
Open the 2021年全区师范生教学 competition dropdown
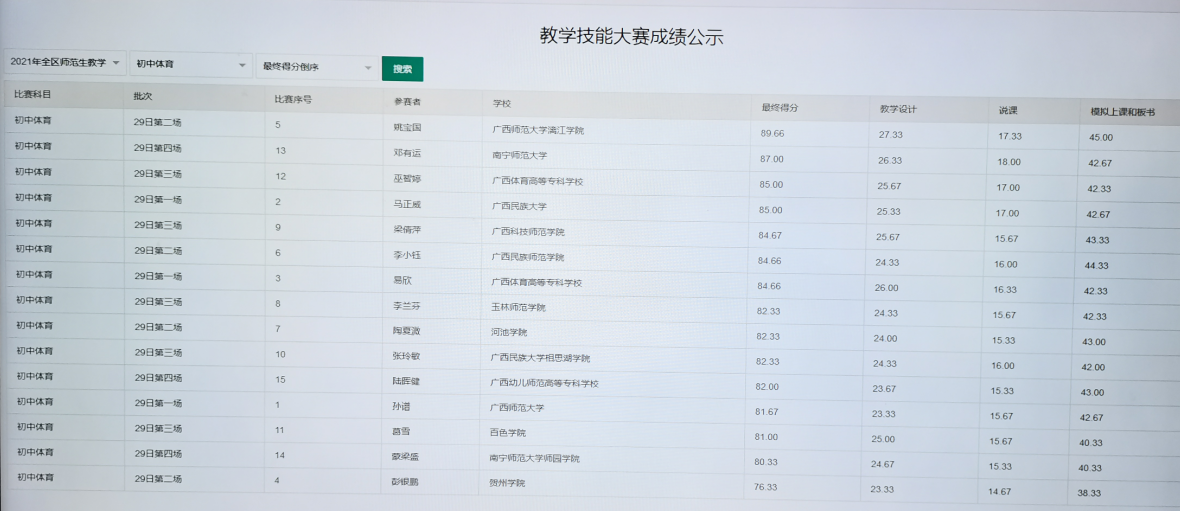64,63
